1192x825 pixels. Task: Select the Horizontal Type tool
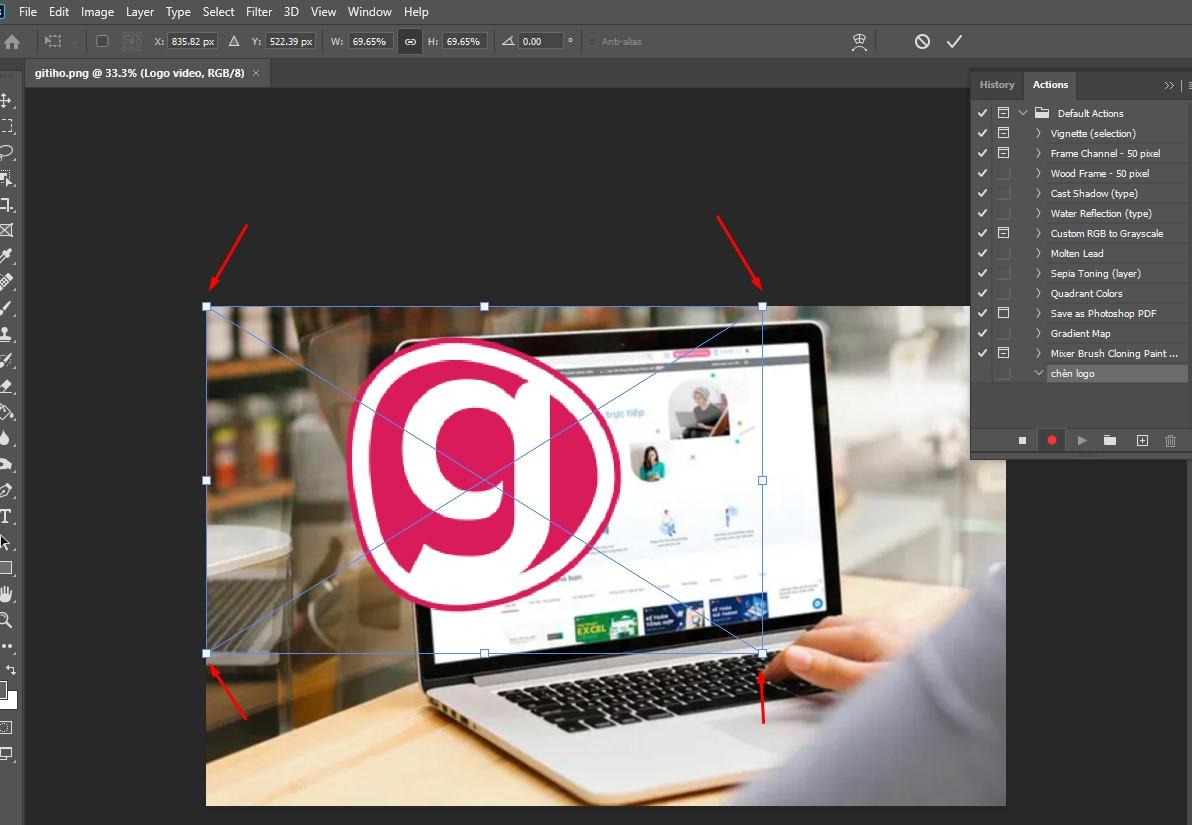point(8,516)
